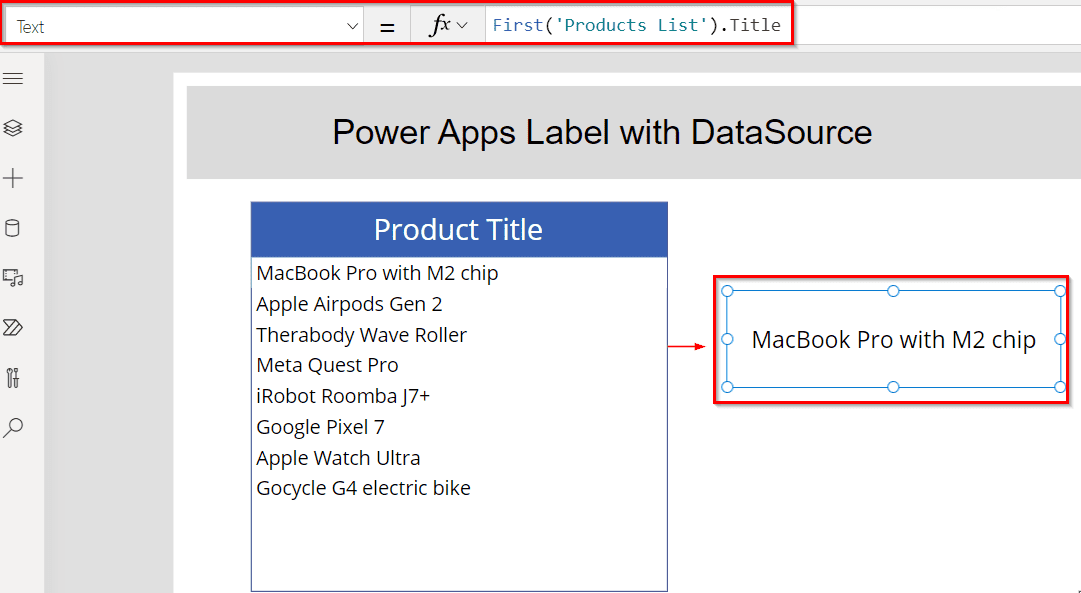
Task: Select Google Pixel 7 in the product list
Action: pos(320,426)
